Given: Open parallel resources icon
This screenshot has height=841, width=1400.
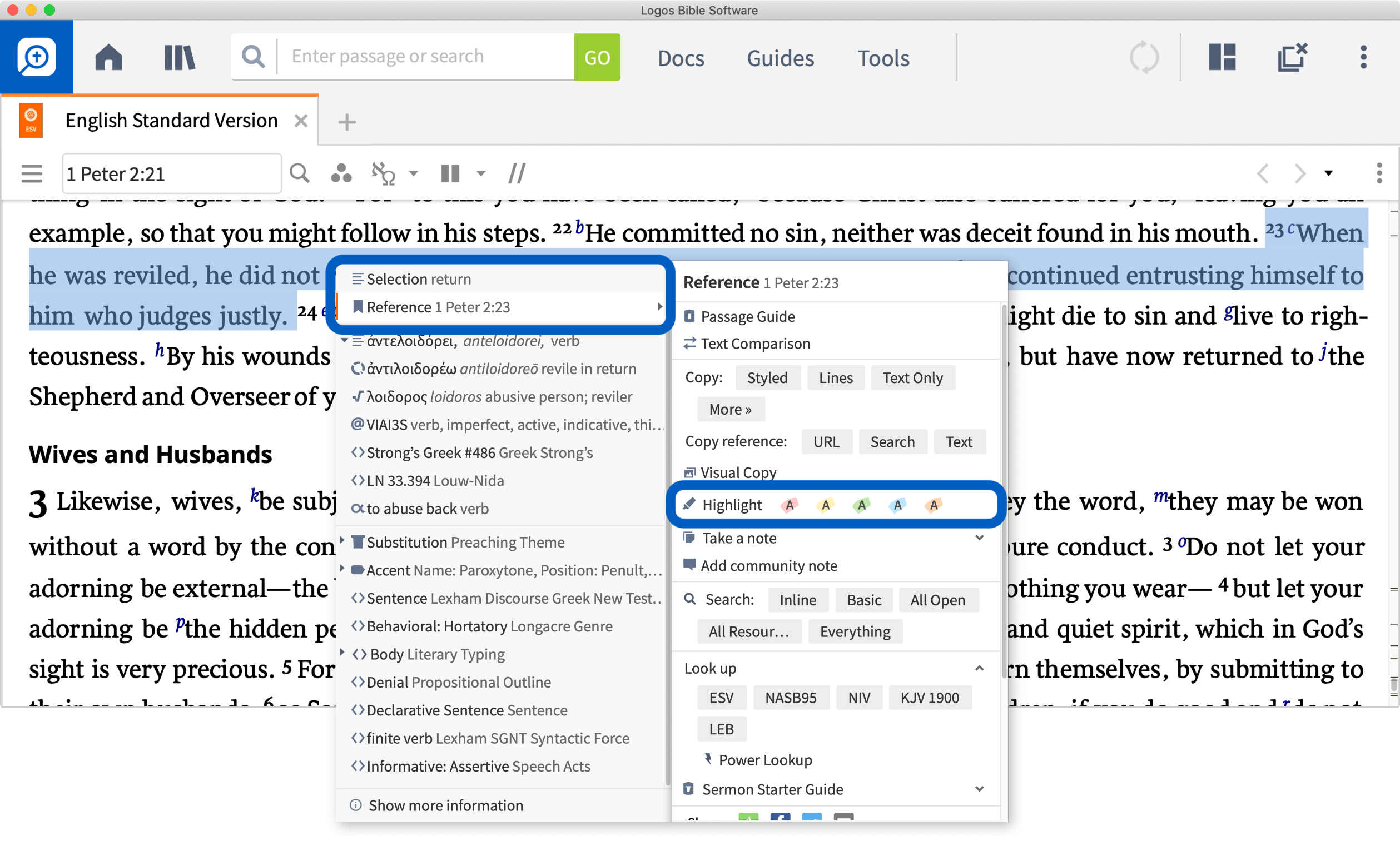Looking at the screenshot, I should click(x=517, y=173).
